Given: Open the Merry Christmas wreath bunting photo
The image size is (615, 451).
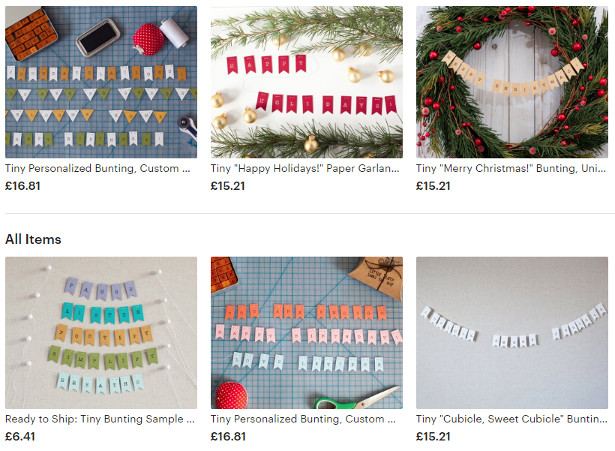Looking at the screenshot, I should click(512, 82).
